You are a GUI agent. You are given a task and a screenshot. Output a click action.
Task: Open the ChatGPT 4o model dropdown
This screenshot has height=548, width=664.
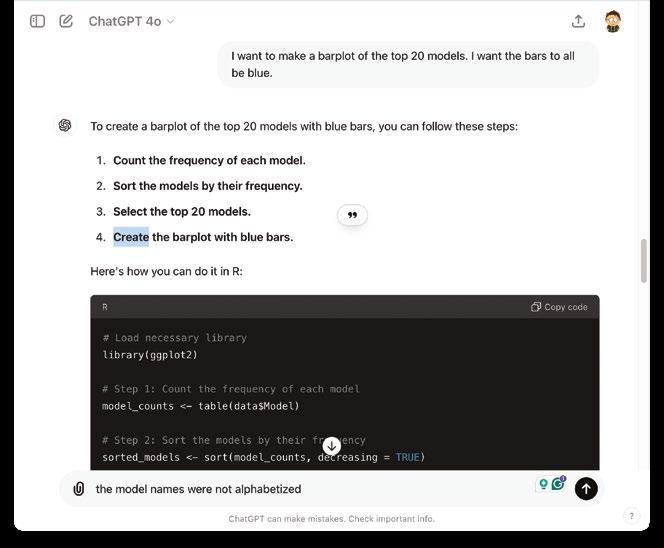131,21
